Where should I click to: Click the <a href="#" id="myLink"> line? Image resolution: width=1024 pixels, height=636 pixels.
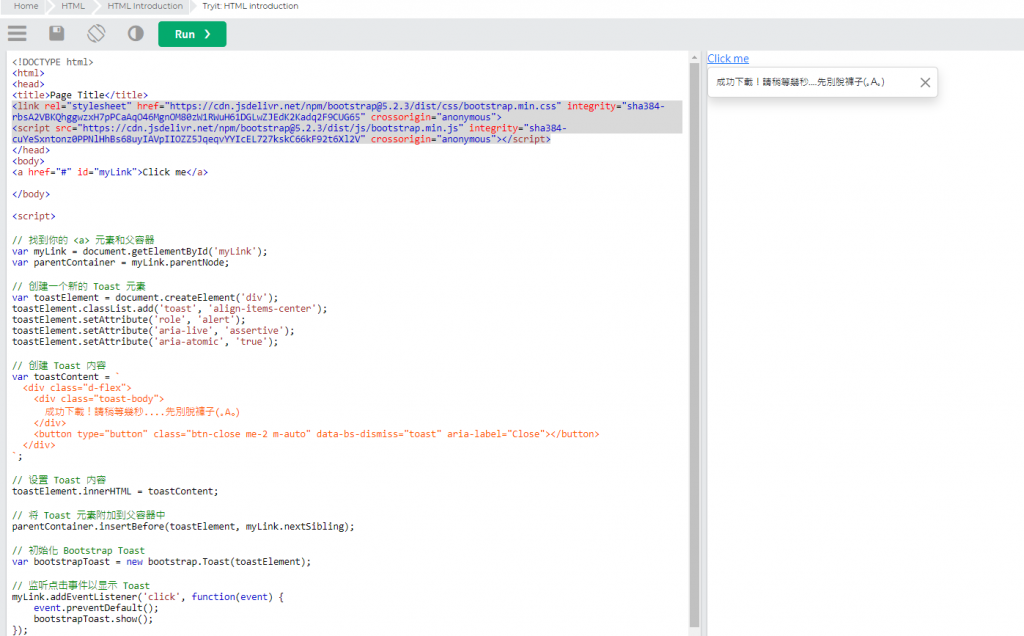(x=110, y=172)
